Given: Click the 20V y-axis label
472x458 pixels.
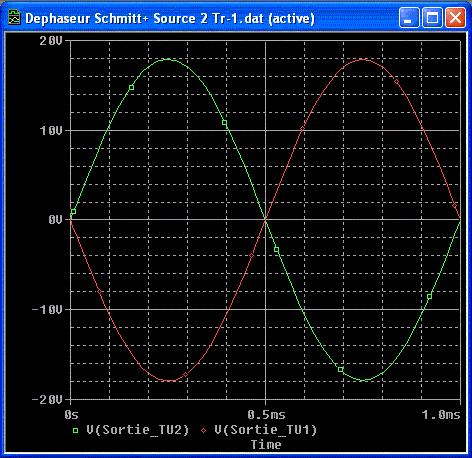Looking at the screenshot, I should coord(51,41).
